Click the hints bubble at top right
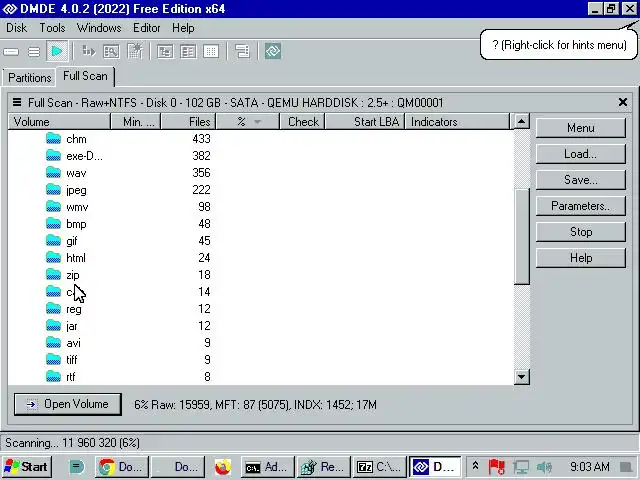The height and width of the screenshot is (480, 640). click(559, 44)
